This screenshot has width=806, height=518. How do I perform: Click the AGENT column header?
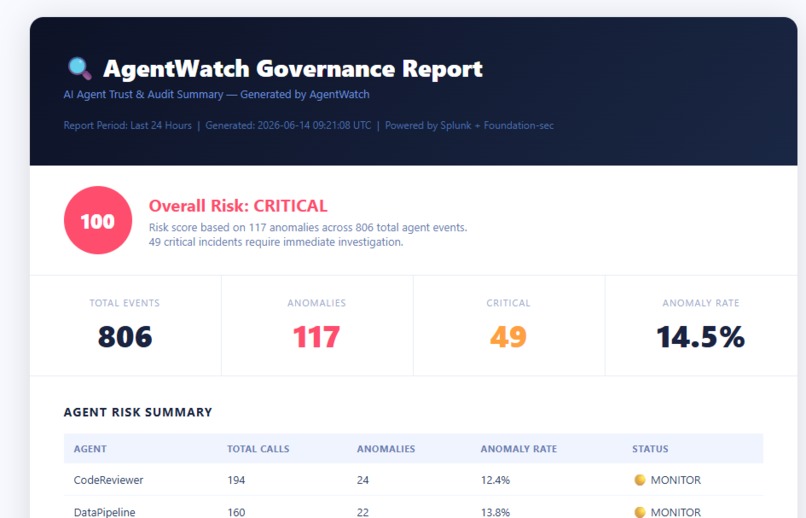(90, 449)
